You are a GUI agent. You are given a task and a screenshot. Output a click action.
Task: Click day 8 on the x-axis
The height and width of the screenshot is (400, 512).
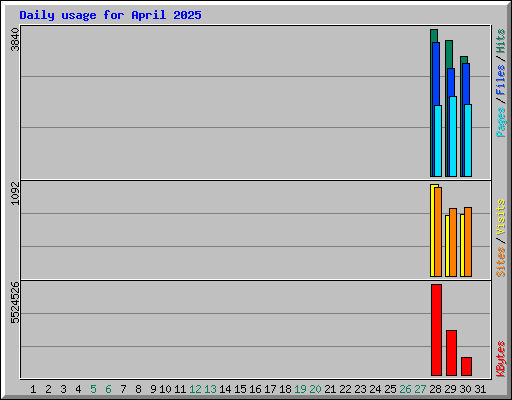point(138,389)
